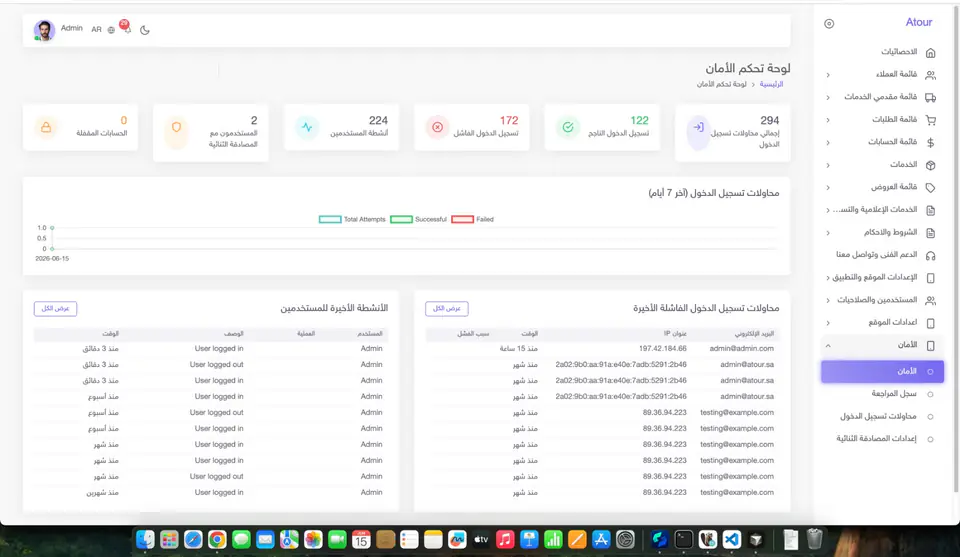Go to الرئيسية breadcrumb link
Screen dimensions: 960x557
point(771,84)
